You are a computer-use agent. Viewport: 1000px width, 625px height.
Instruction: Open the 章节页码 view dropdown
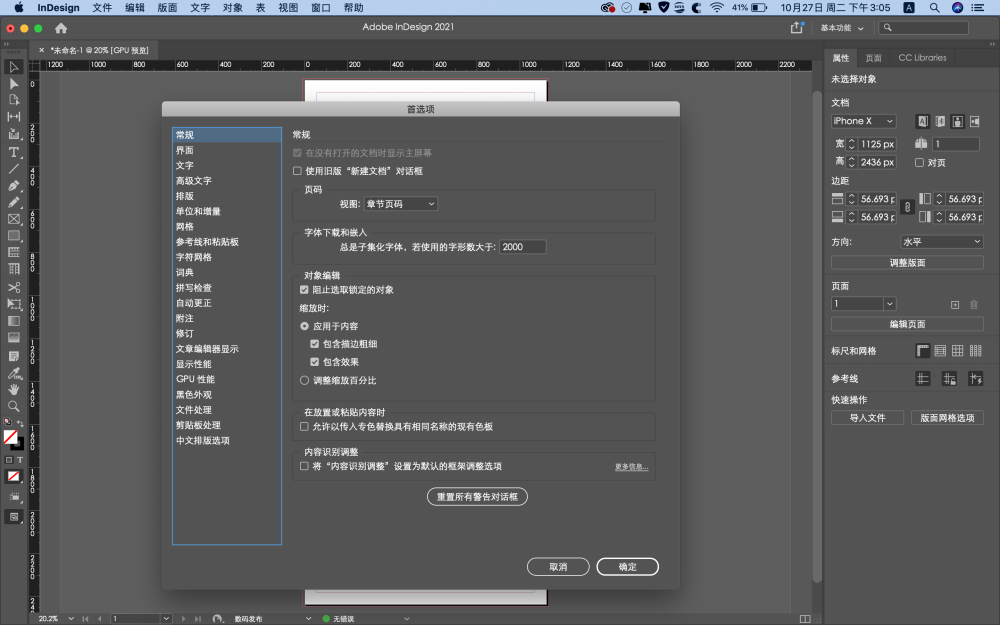[x=400, y=204]
